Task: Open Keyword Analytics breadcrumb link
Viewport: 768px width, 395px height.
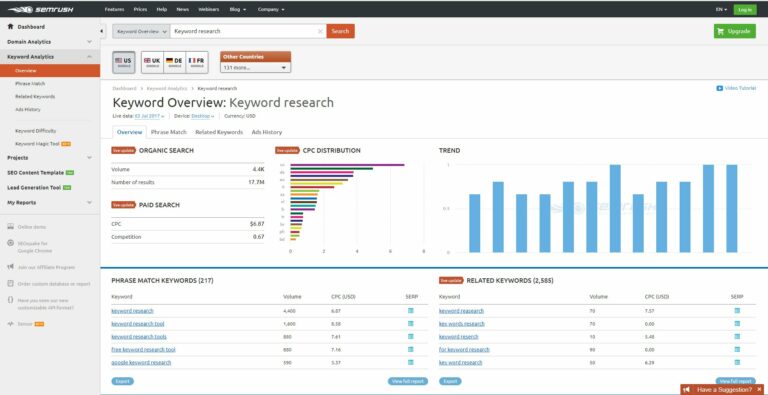Action: 167,89
